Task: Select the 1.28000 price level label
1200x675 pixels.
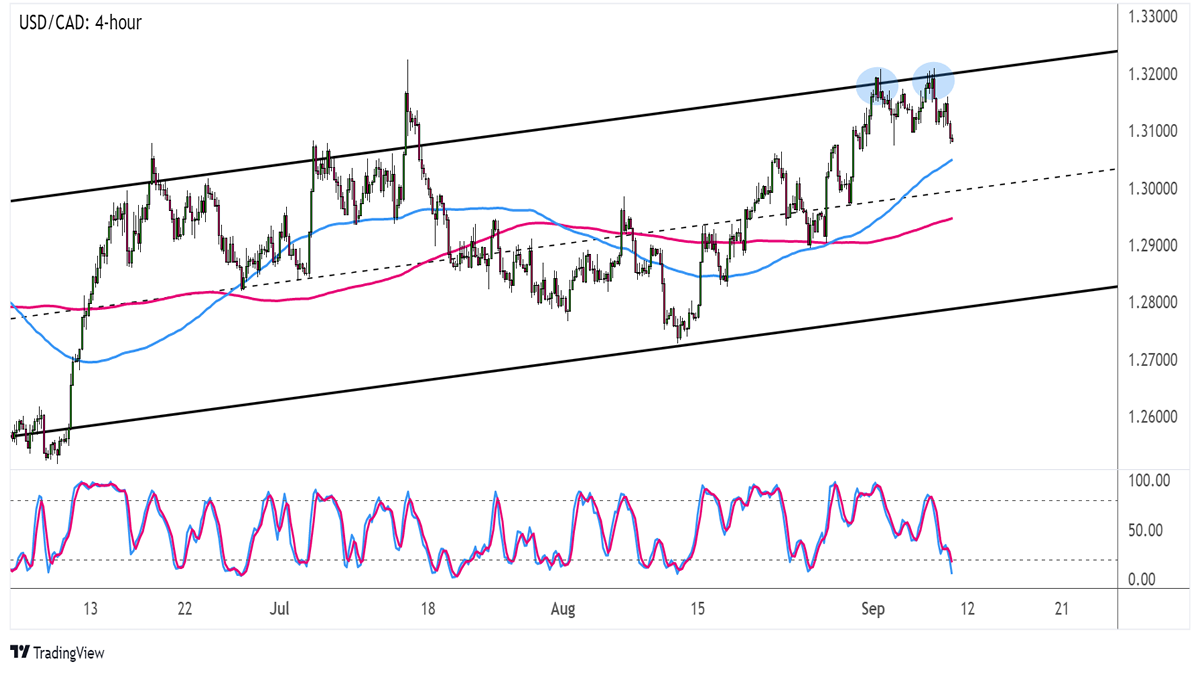Action: [x=1154, y=302]
